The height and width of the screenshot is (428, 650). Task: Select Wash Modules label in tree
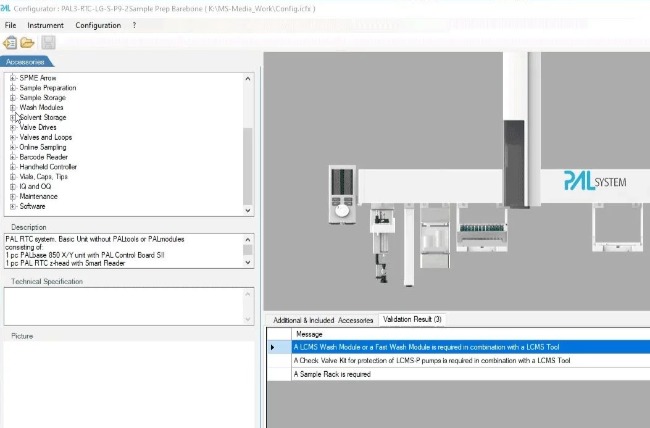tap(41, 107)
